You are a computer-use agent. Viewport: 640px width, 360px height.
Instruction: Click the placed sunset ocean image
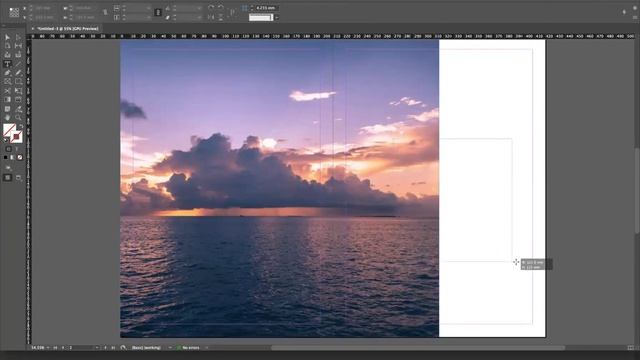(280, 189)
